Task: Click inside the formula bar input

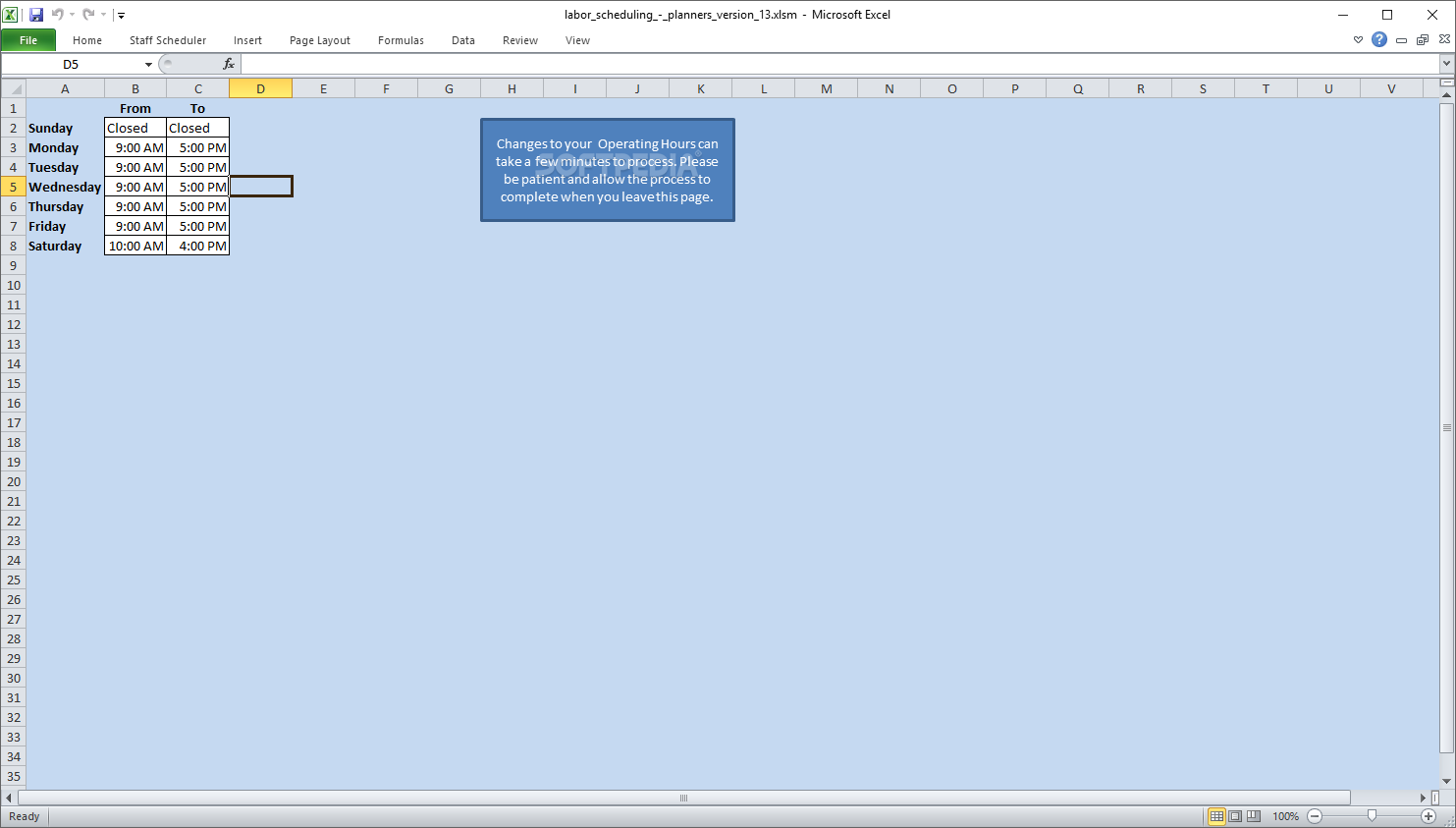Action: [x=839, y=64]
